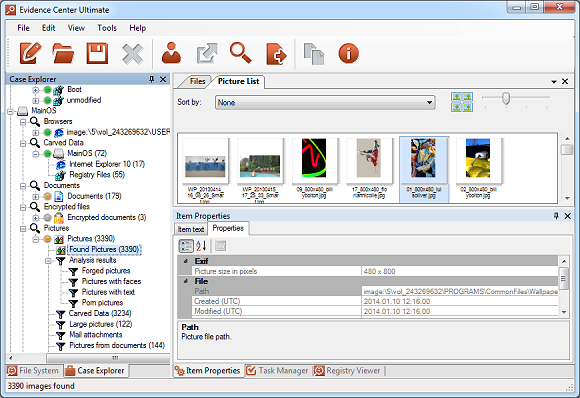Save case using the floppy disk icon
This screenshot has width=580, height=398.
point(97,53)
